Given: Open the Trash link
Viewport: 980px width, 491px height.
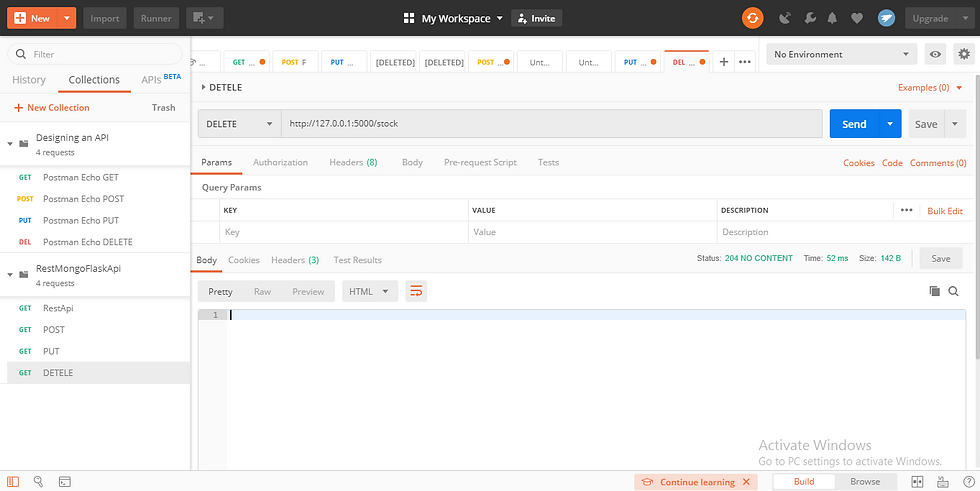Looking at the screenshot, I should tap(163, 107).
